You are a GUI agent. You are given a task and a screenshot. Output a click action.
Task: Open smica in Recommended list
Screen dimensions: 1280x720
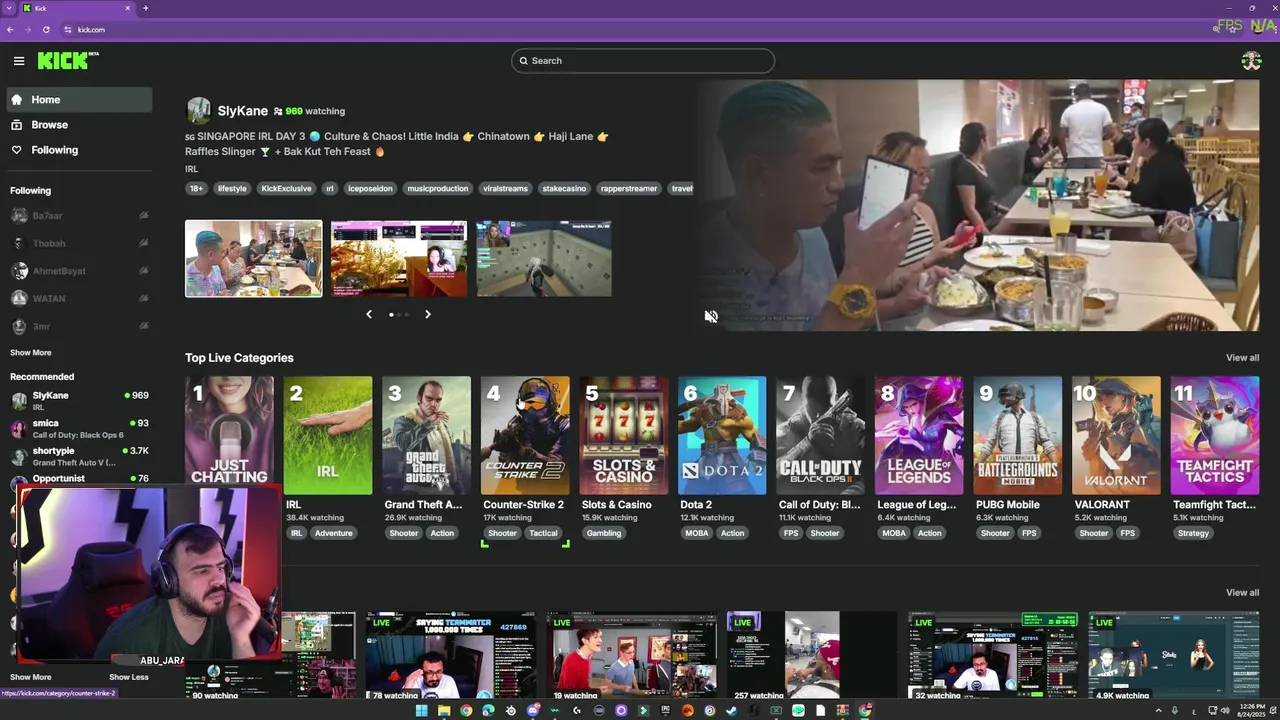79,428
